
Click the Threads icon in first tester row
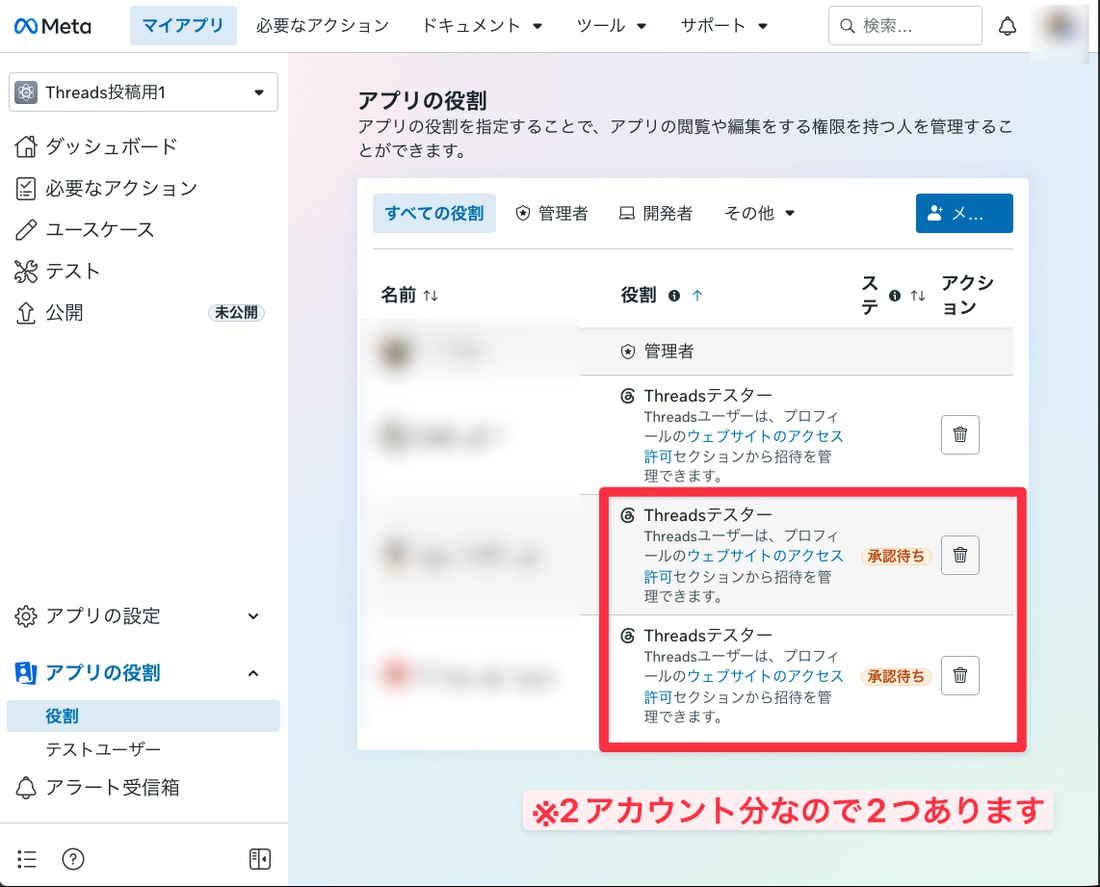coord(628,396)
